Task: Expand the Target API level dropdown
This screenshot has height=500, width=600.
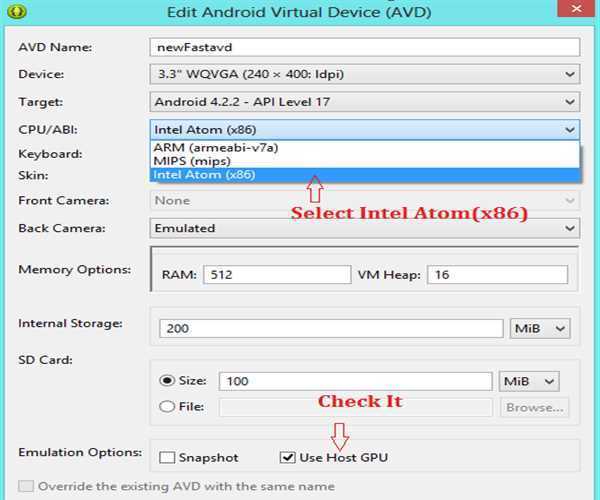Action: pos(364,101)
